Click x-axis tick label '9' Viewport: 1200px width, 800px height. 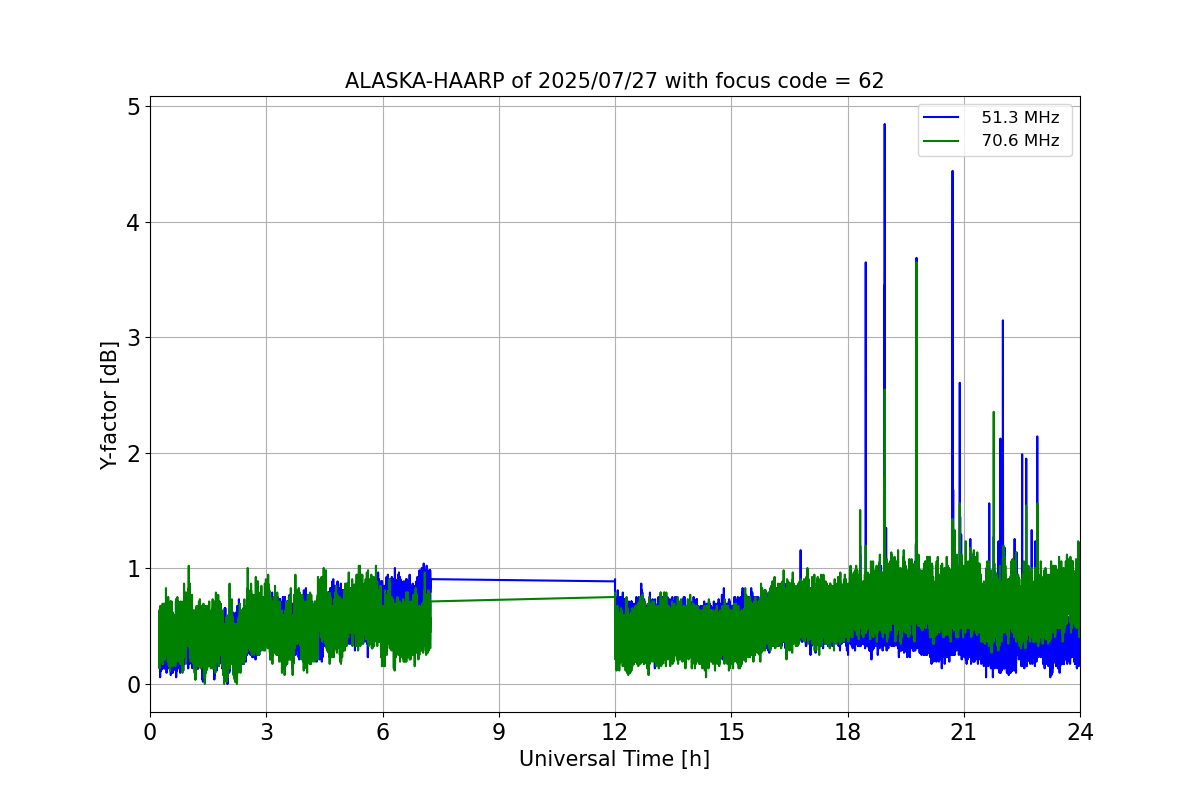coord(499,732)
